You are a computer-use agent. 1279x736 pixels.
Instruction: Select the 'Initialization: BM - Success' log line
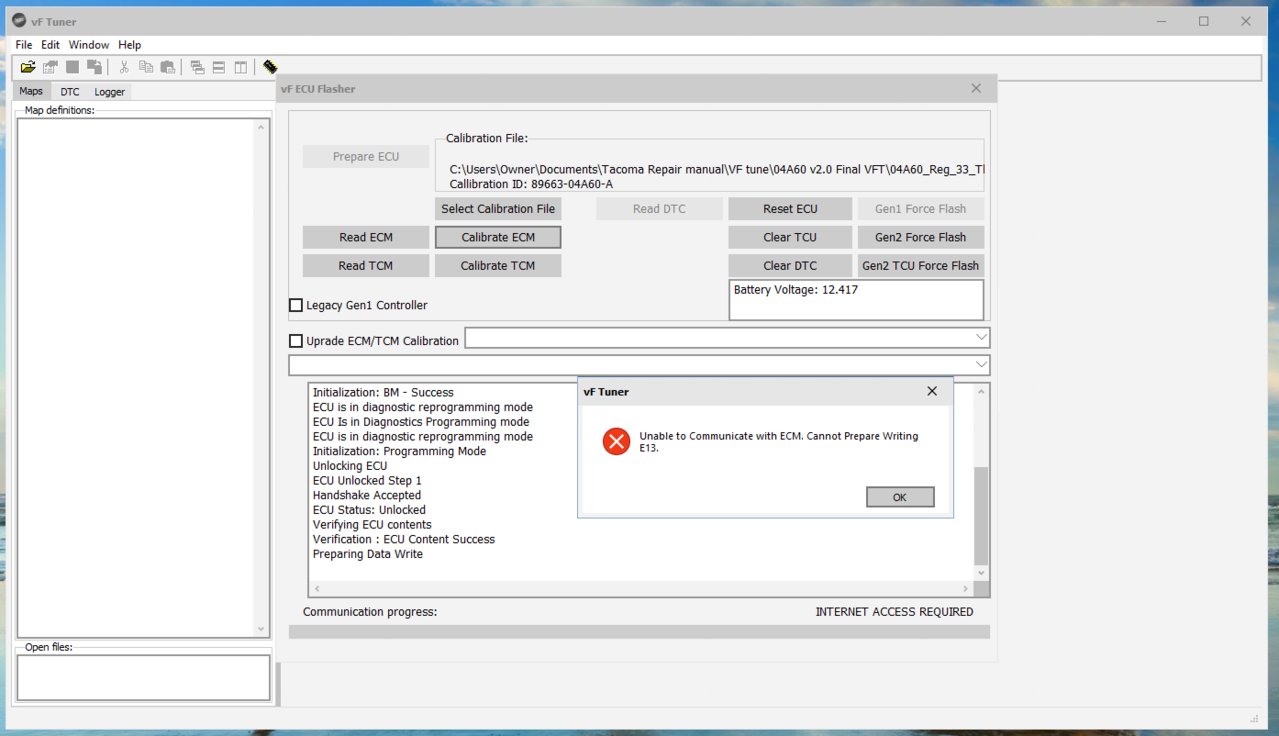383,393
